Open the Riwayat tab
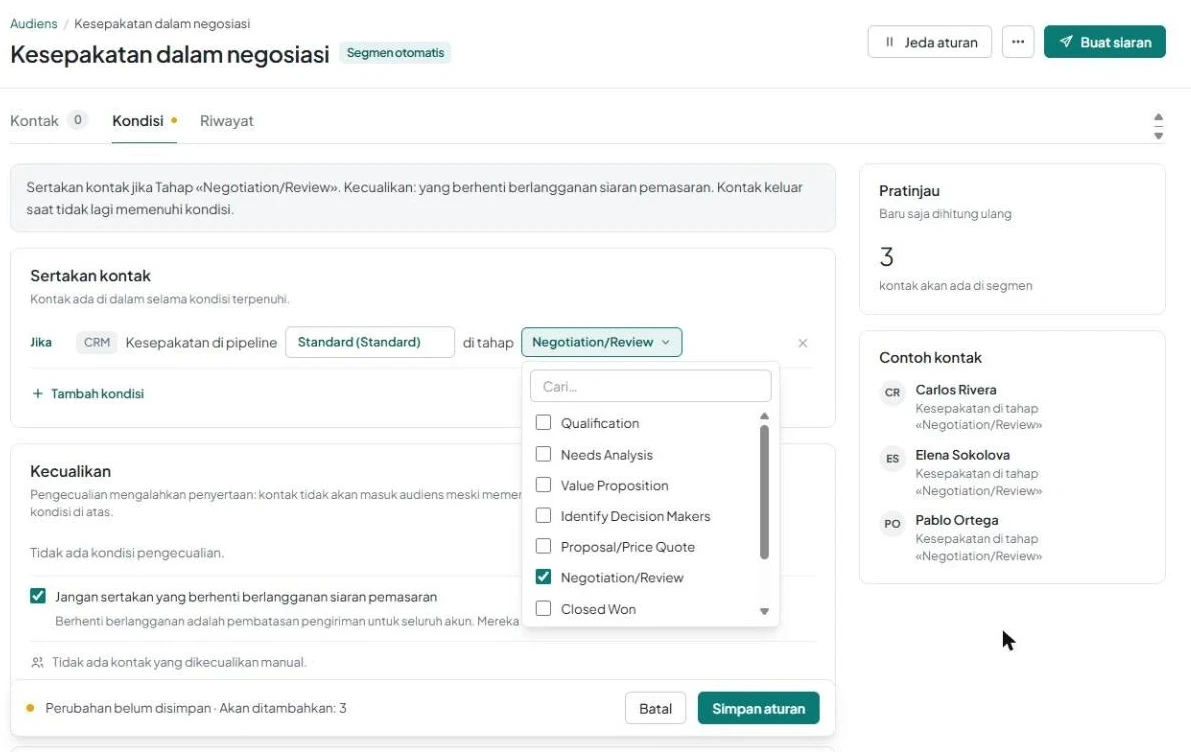The image size is (1191, 752). tap(226, 121)
